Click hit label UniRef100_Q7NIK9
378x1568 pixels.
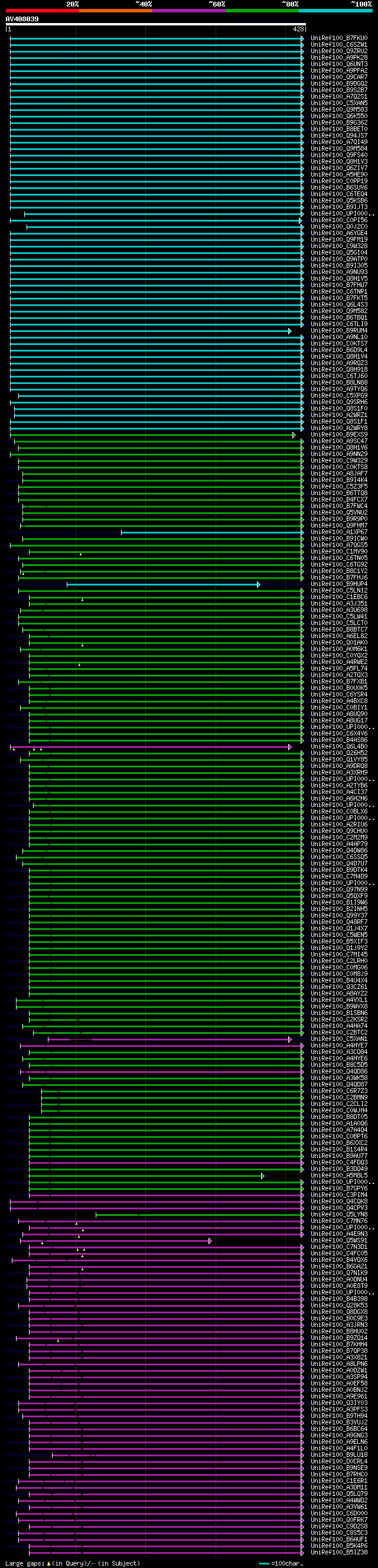(339, 1273)
